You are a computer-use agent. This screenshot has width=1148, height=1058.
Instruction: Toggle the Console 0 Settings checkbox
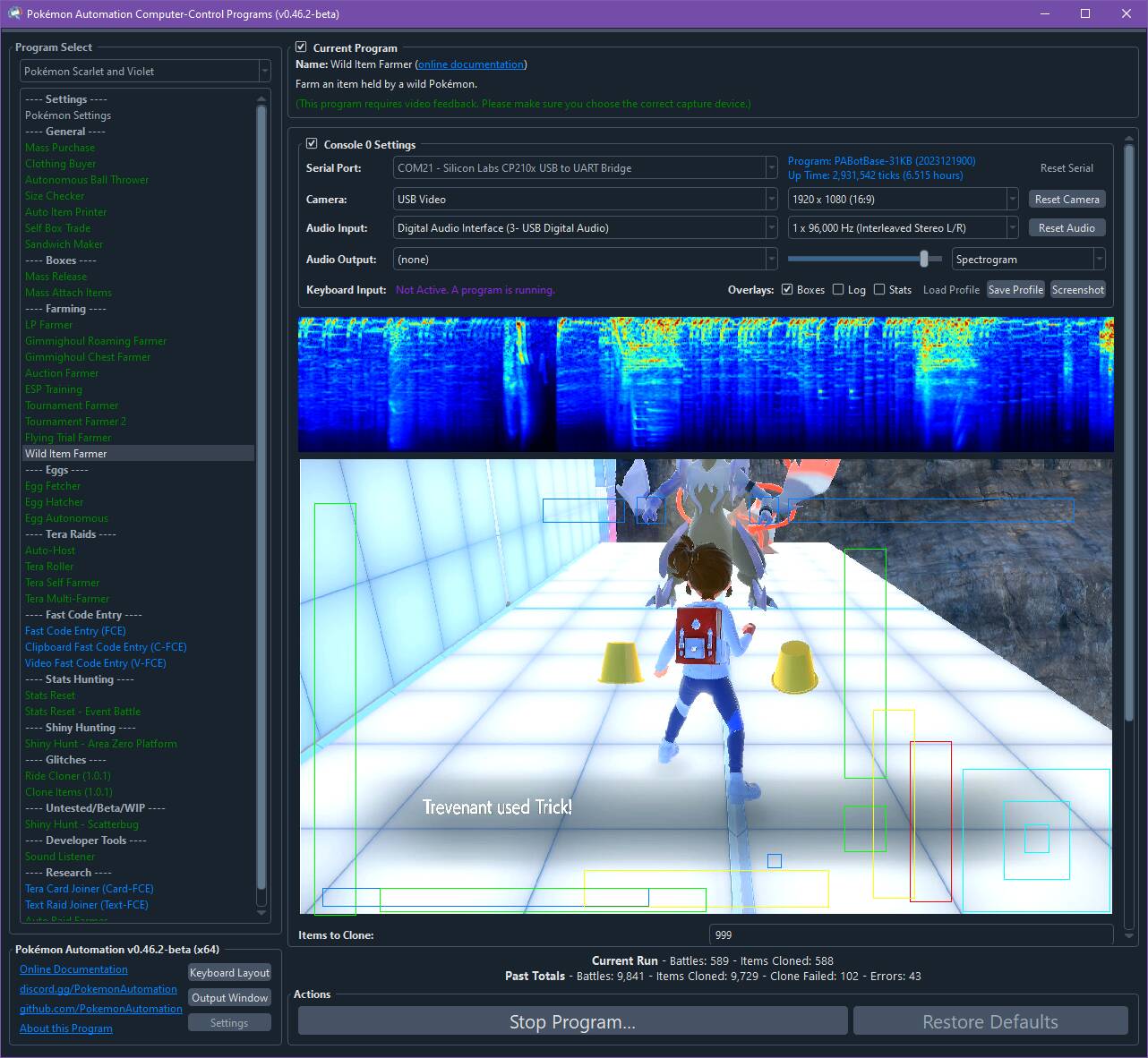(312, 144)
